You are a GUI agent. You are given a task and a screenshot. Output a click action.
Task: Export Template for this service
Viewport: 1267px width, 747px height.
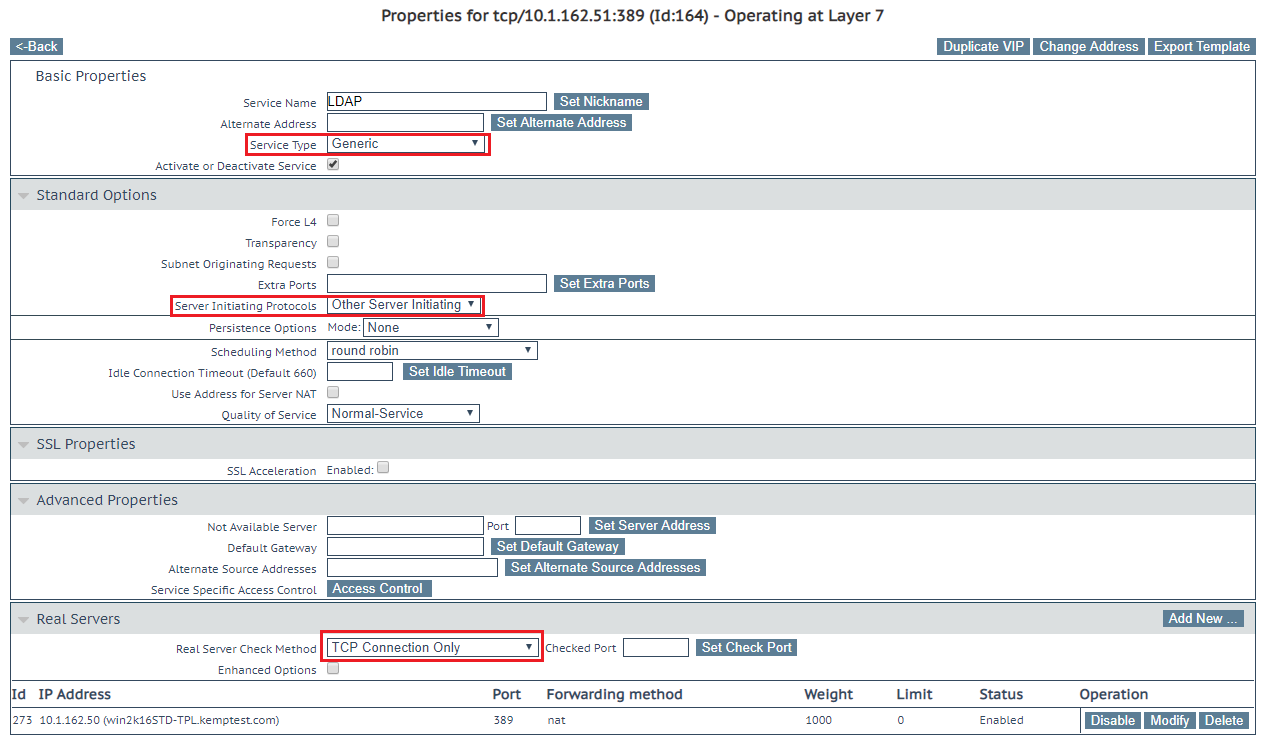pos(1202,47)
